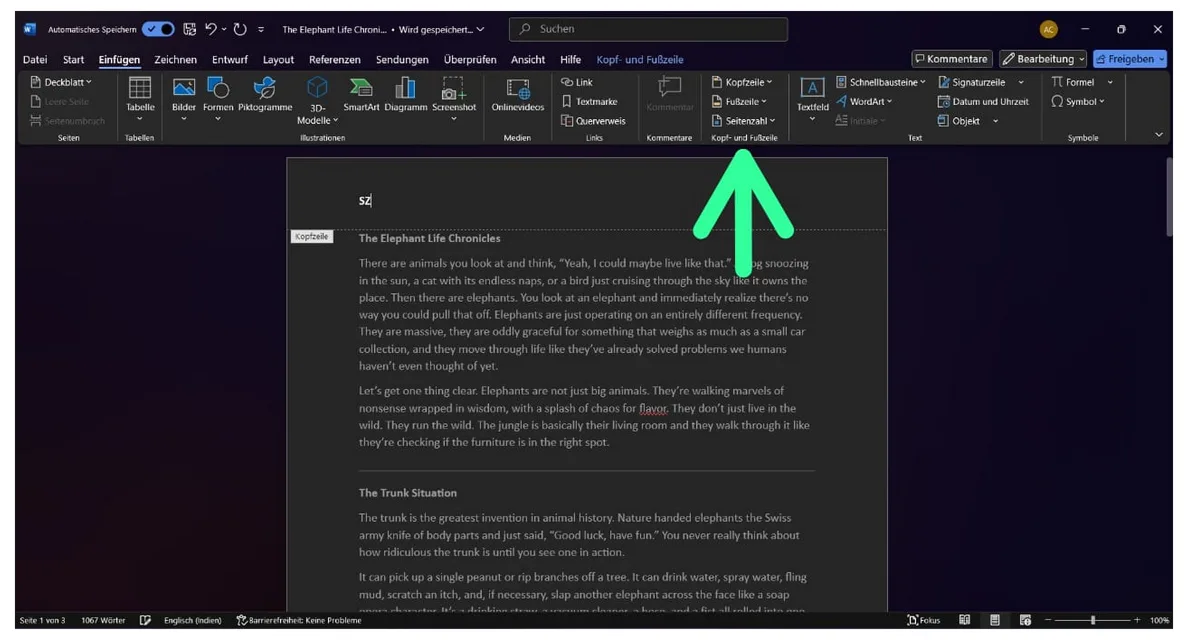
Task: Click the zoom slider in status bar
Action: pyautogui.click(x=1092, y=620)
